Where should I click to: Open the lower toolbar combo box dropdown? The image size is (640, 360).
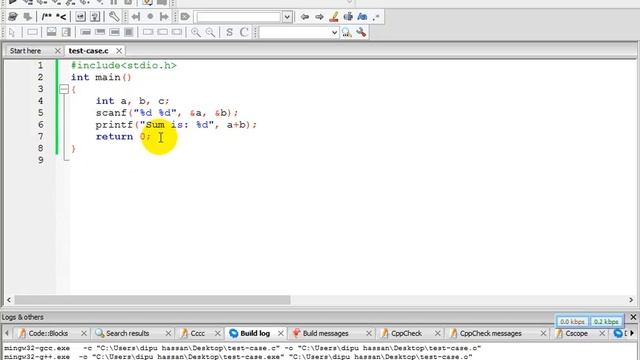pos(334,32)
